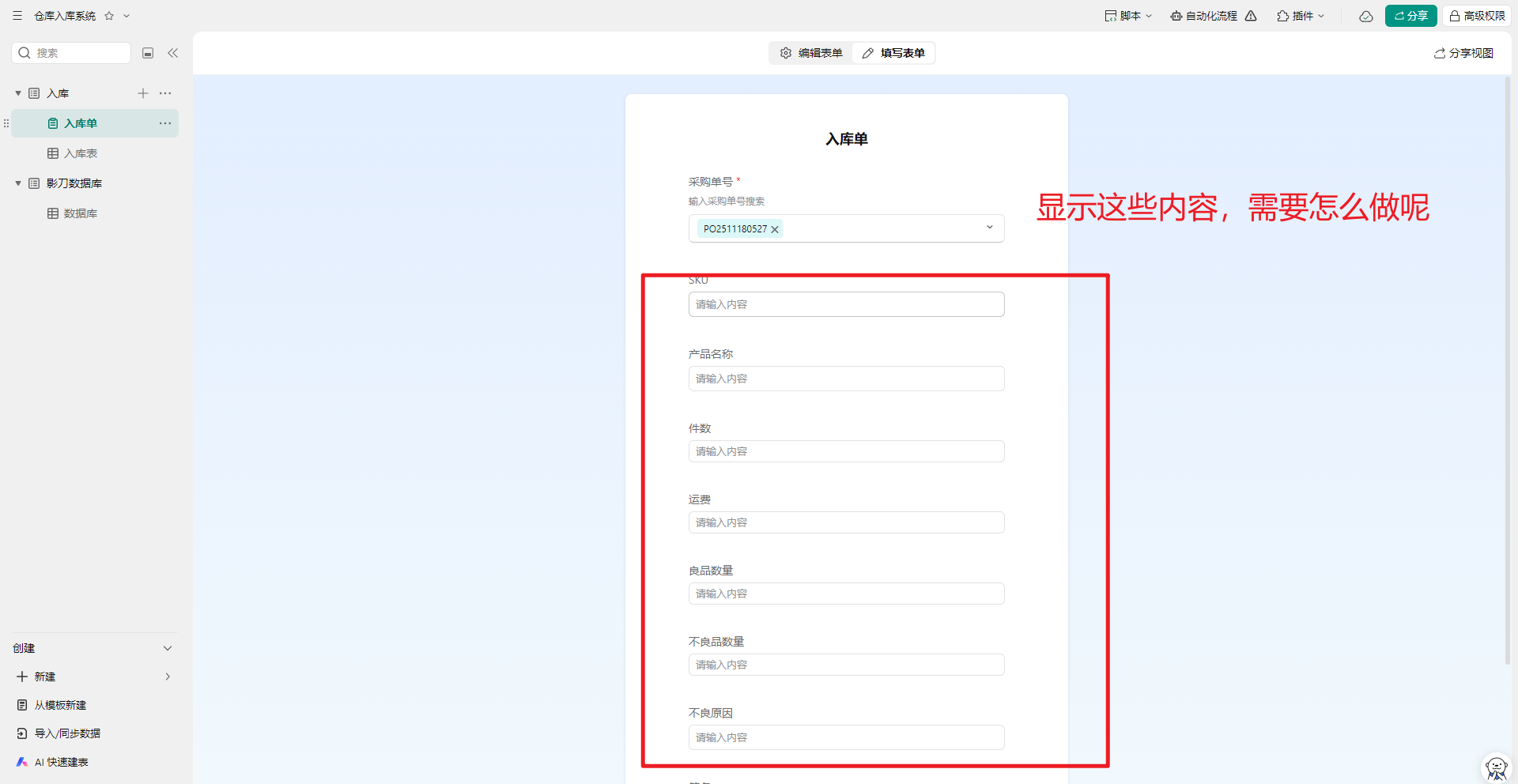Screen dimensions: 1518x784
Task: Collapse the sidebar with double-chevron icon
Action: 172,53
